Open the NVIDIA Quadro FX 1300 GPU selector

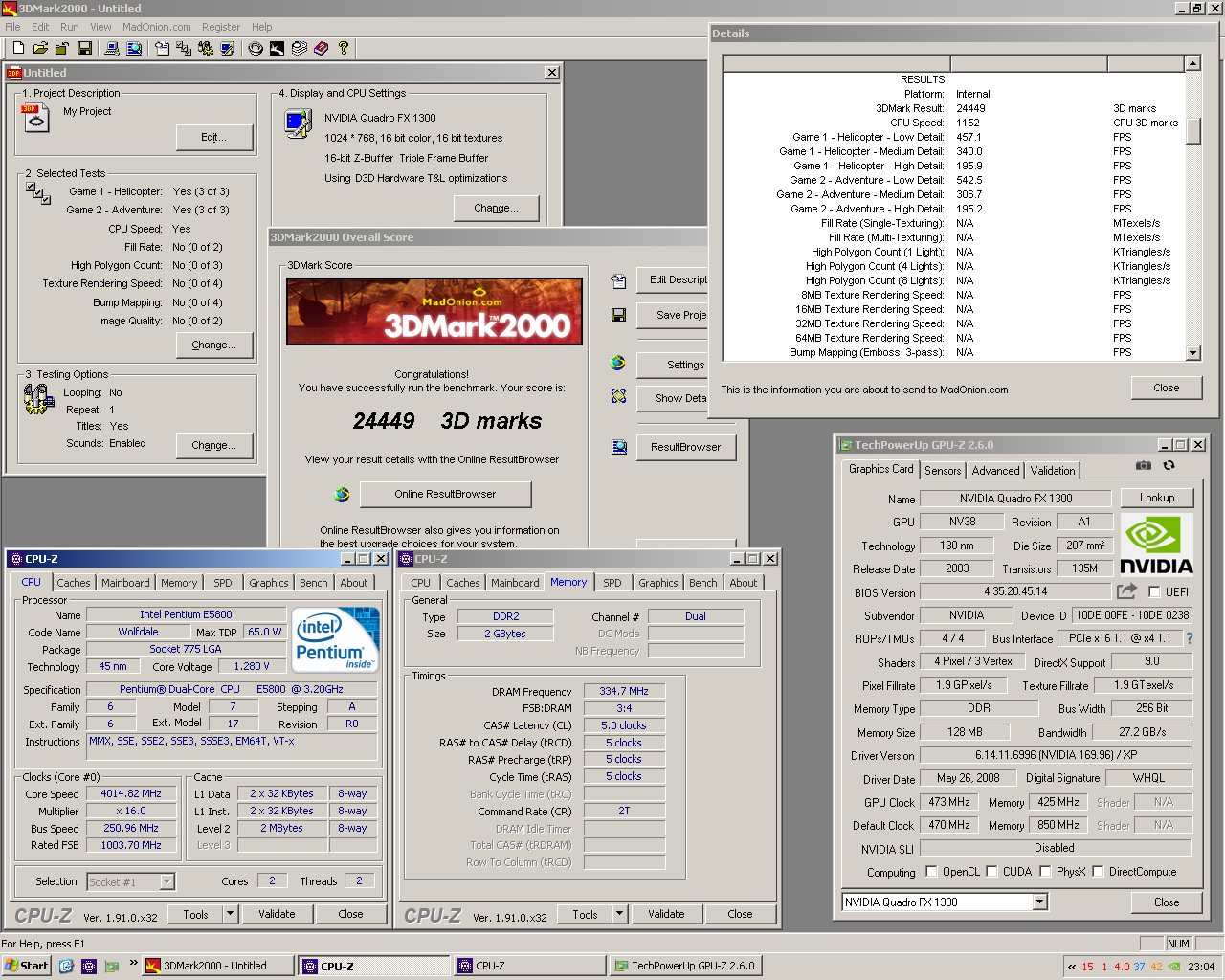(1039, 902)
